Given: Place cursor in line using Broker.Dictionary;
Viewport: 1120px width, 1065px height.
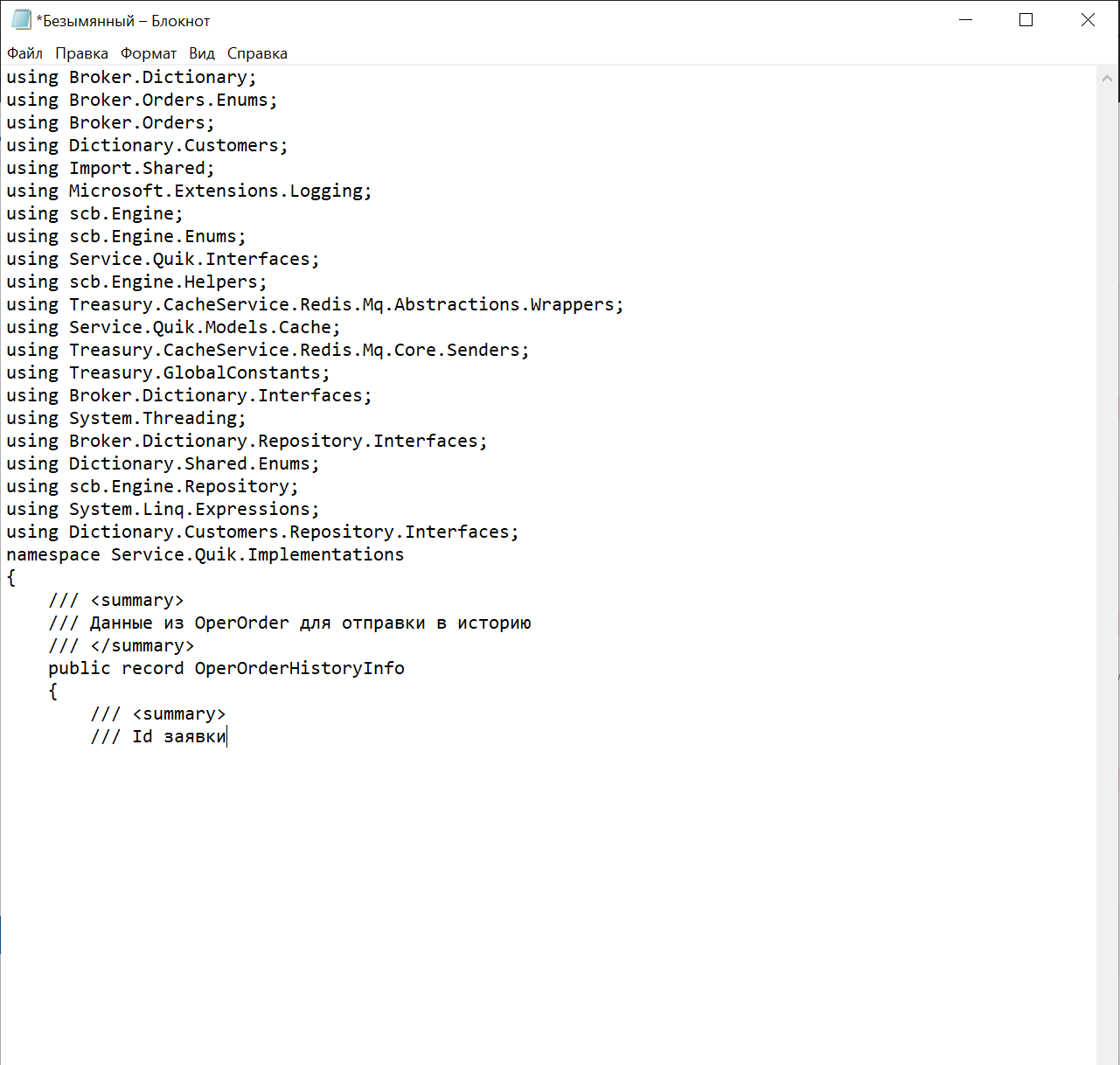Looking at the screenshot, I should coord(131,77).
